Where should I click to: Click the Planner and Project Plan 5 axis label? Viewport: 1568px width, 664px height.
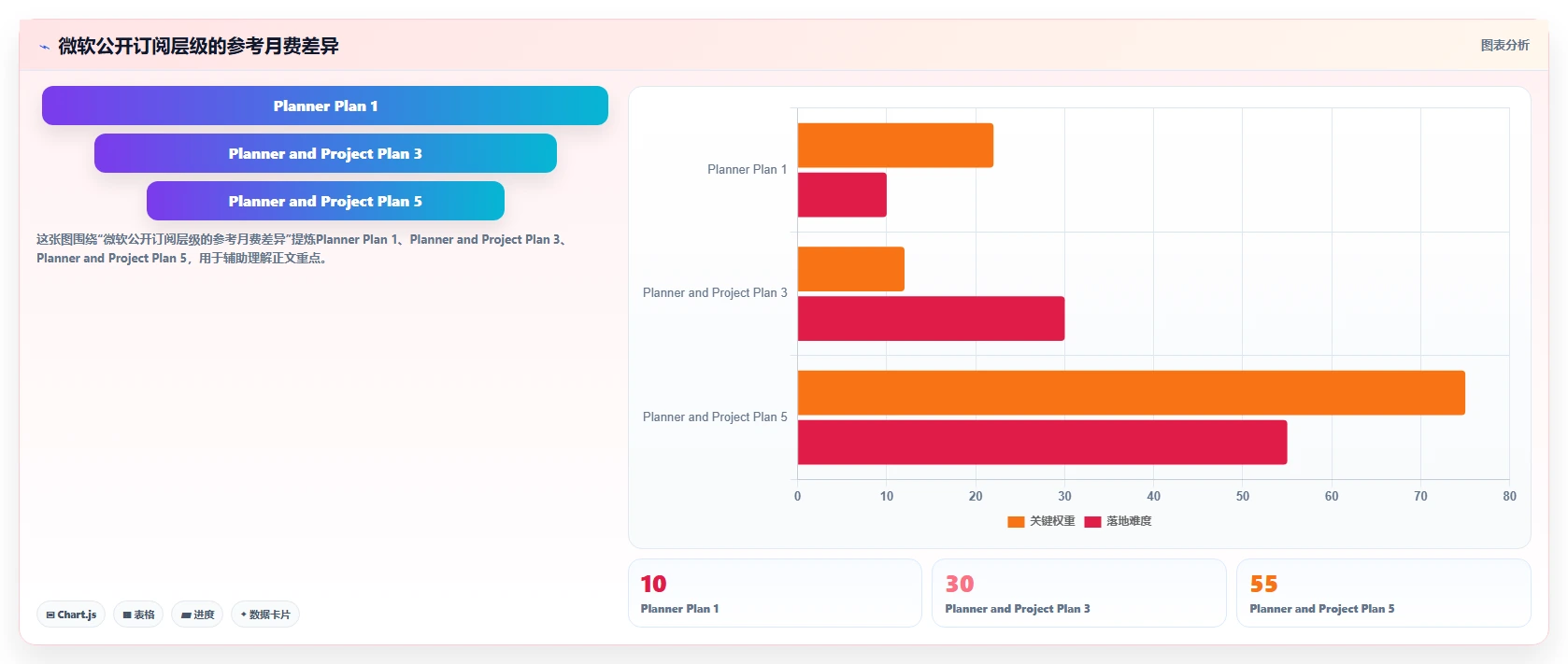point(715,417)
